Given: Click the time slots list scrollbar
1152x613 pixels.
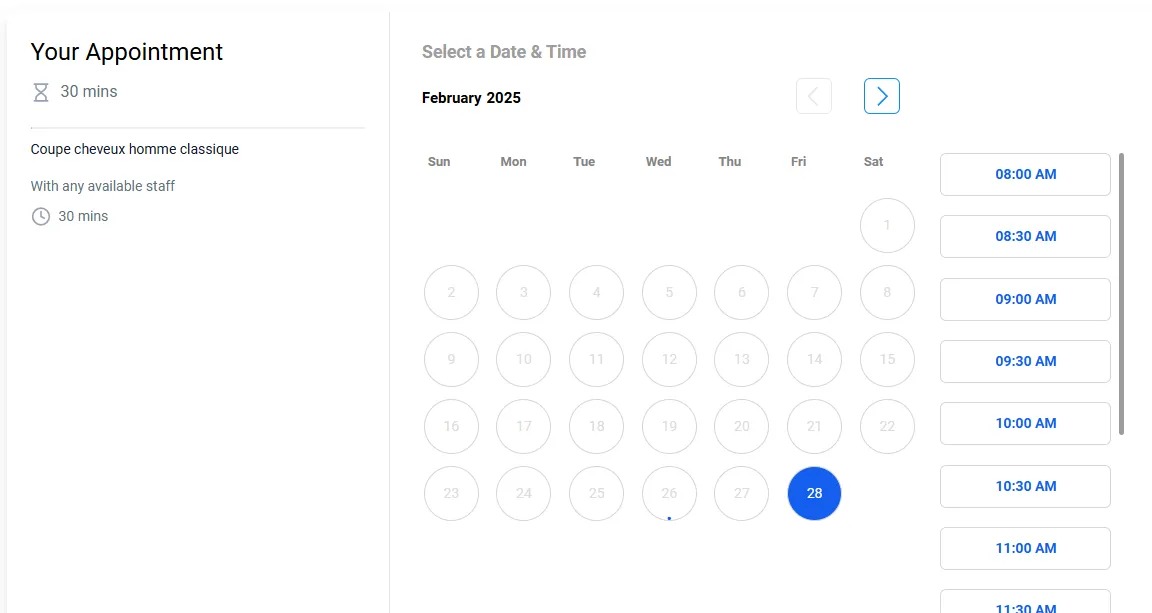Looking at the screenshot, I should point(1121,294).
